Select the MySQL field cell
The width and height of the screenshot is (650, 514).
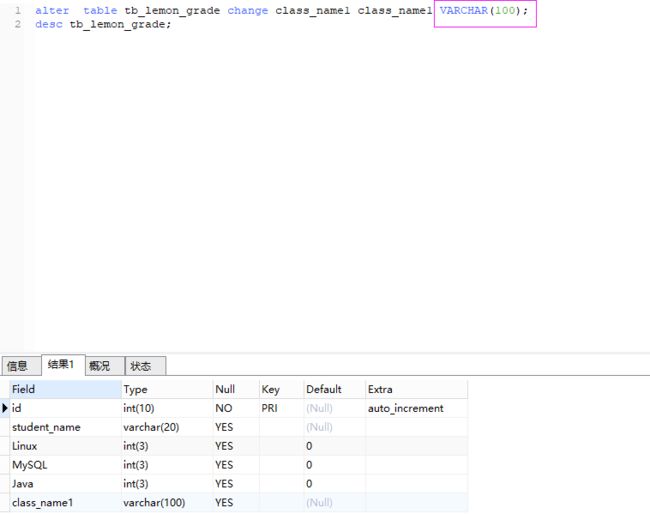[65, 465]
